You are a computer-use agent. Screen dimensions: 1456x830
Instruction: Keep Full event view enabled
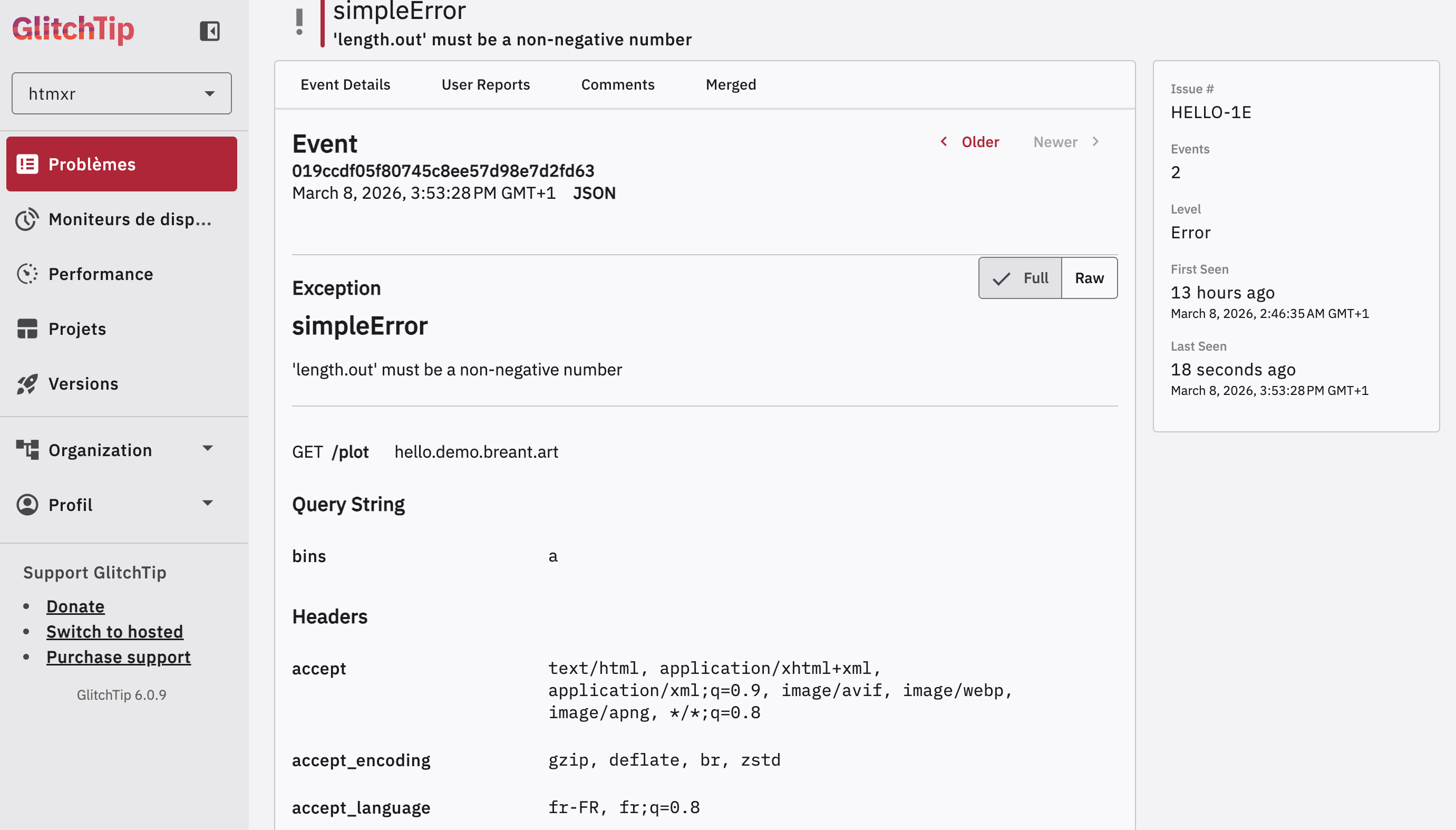pos(1020,277)
